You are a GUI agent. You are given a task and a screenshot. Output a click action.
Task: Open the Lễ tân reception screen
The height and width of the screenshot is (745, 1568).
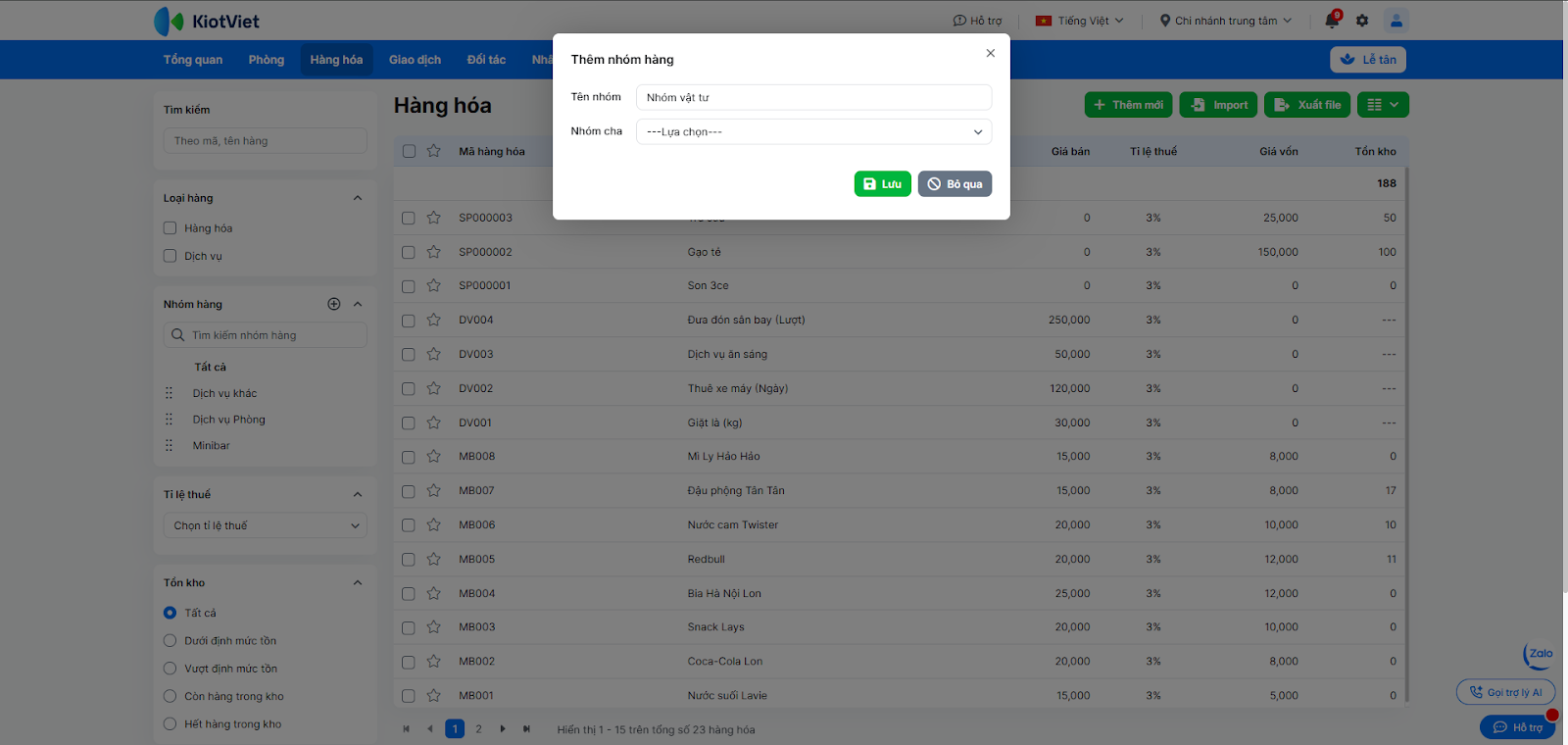tap(1368, 60)
